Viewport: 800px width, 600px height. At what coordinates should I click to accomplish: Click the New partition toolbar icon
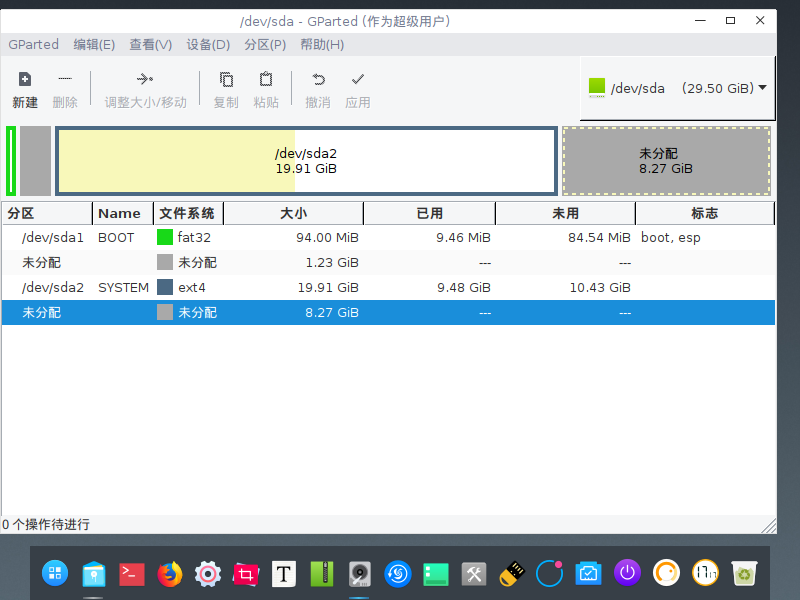pyautogui.click(x=25, y=80)
